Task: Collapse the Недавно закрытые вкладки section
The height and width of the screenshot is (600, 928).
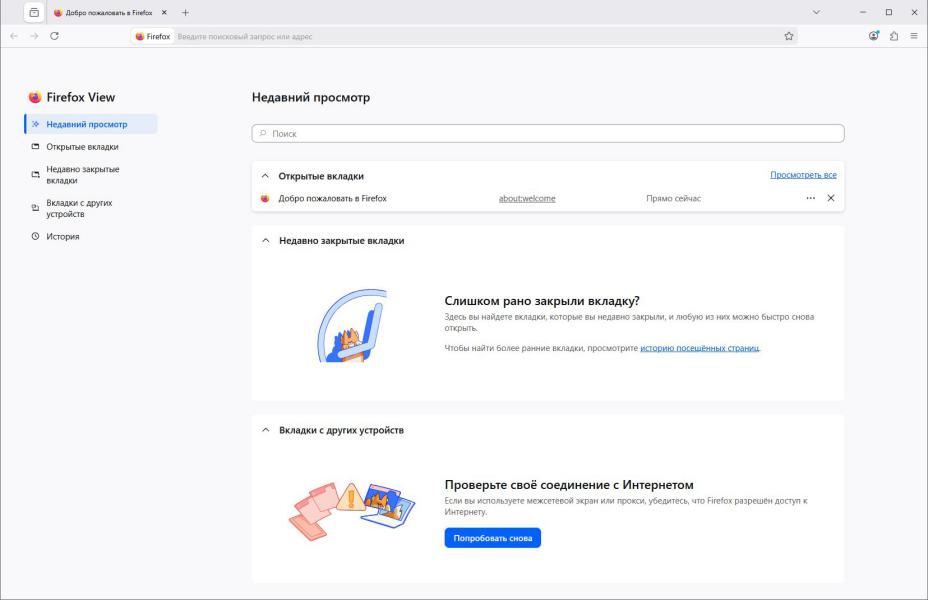Action: 265,241
